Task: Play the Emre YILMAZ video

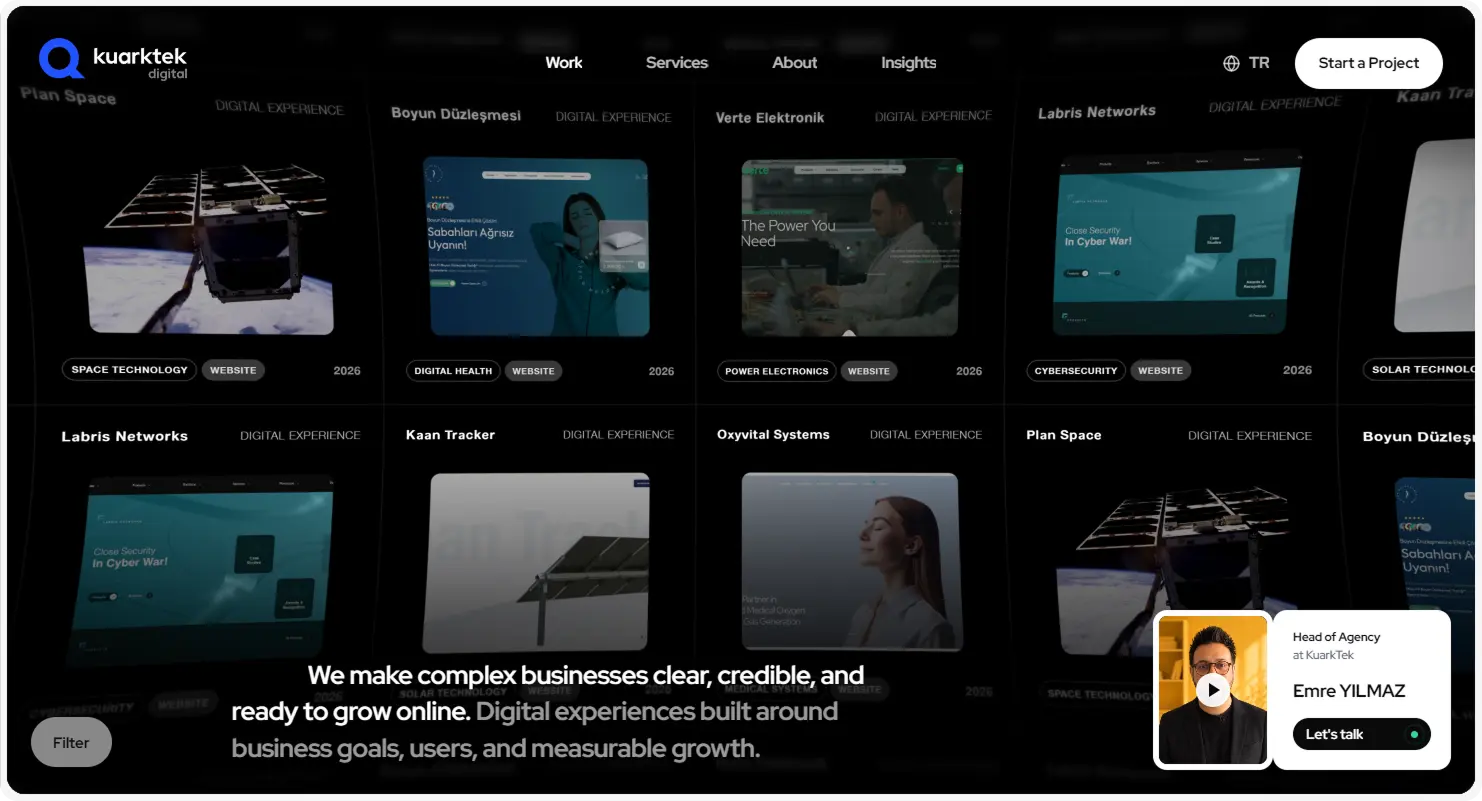Action: tap(1213, 690)
